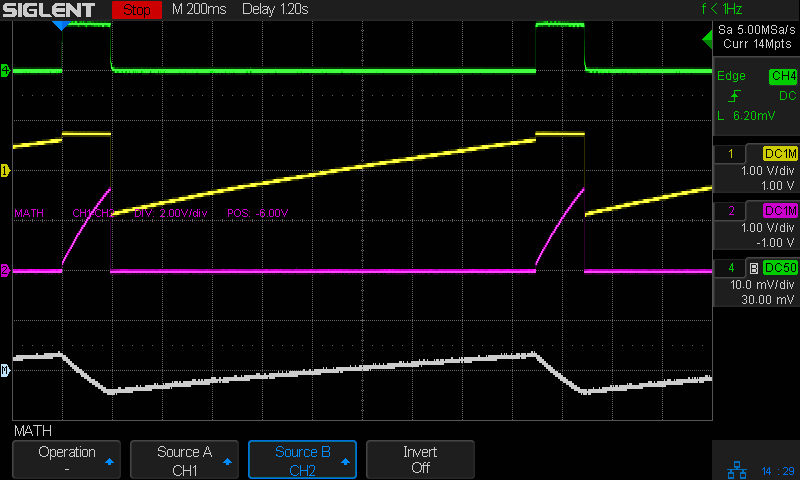
Task: Click the rising edge slope icon
Action: 735,96
